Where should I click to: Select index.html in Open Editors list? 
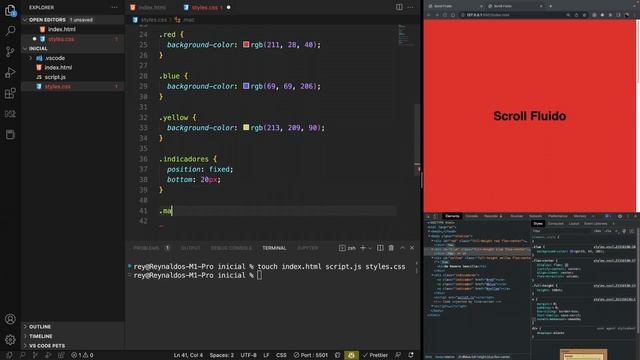coord(62,29)
